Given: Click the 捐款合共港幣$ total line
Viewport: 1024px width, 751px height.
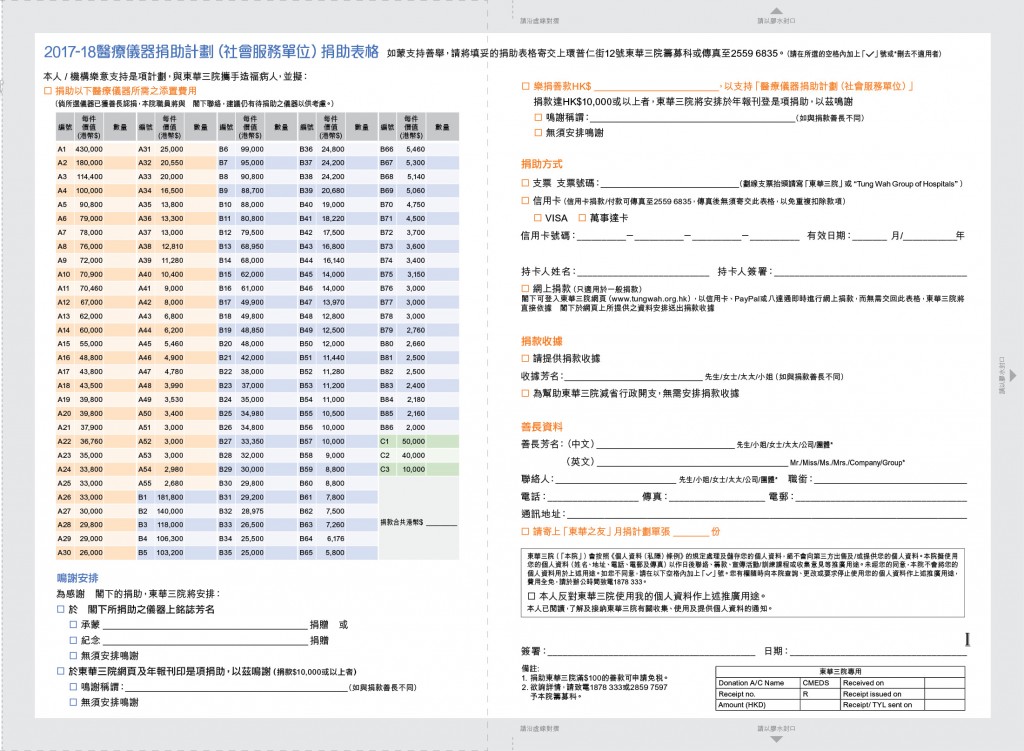Looking at the screenshot, I should pyautogui.click(x=441, y=522).
